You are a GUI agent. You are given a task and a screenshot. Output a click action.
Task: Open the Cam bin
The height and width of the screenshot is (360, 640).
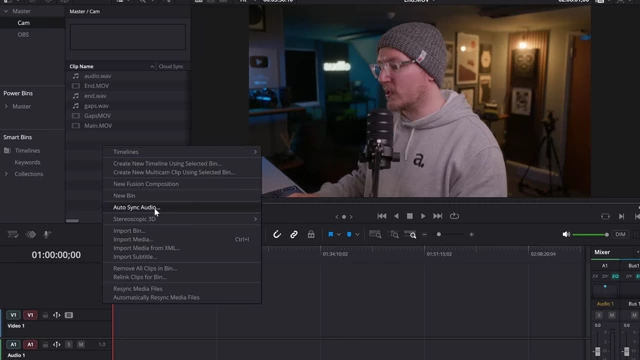[x=24, y=23]
